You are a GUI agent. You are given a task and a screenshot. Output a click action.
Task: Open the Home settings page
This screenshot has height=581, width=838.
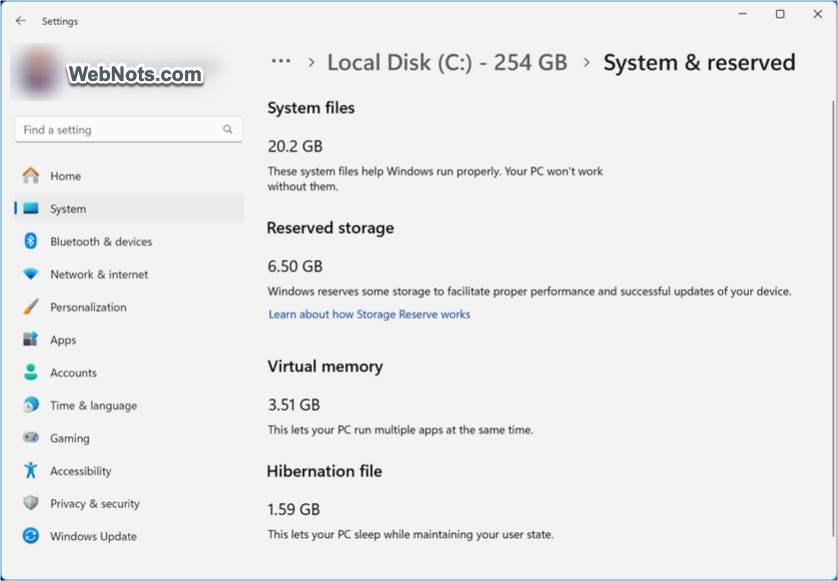(x=128, y=176)
